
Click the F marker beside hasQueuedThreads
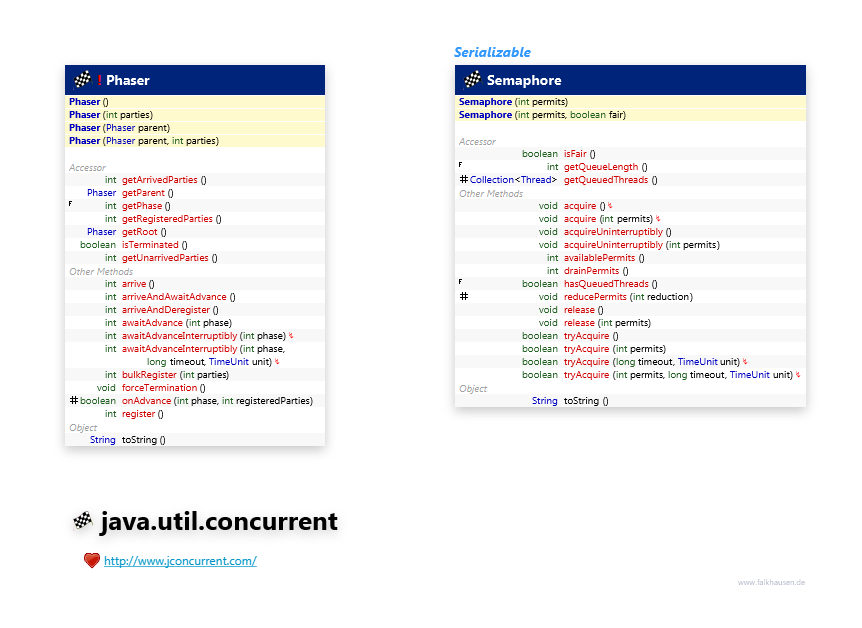click(461, 282)
